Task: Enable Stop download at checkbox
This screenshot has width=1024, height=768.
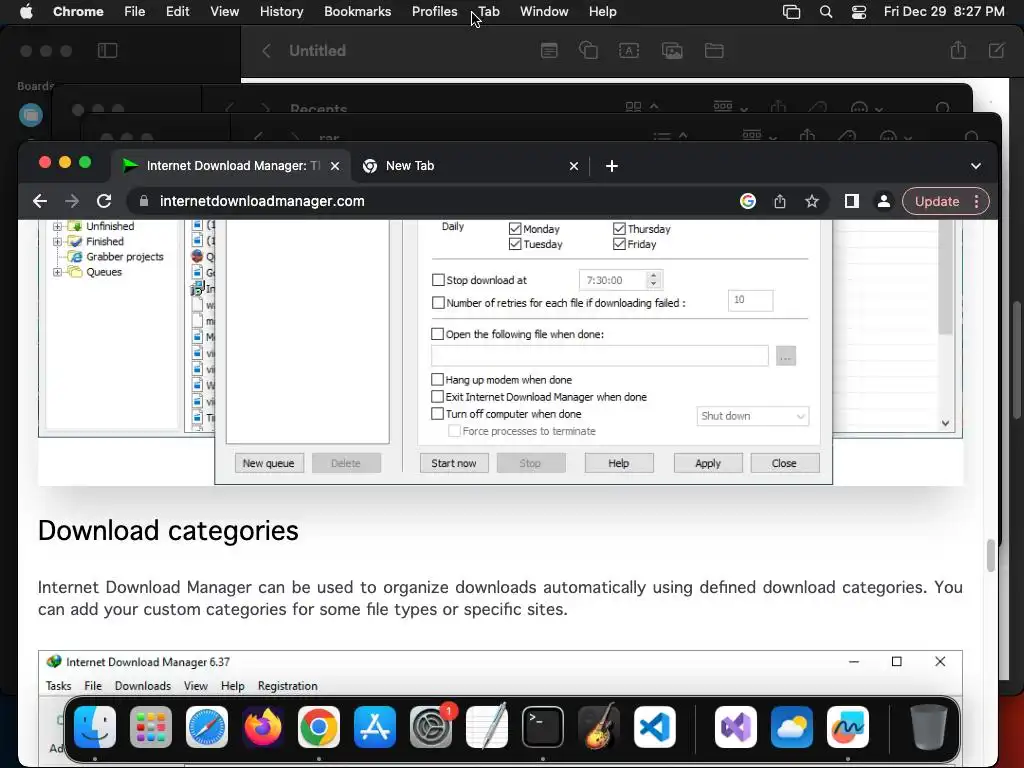Action: coord(438,280)
